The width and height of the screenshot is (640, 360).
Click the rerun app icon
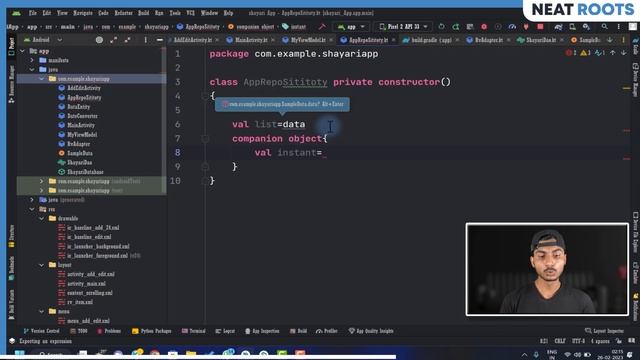point(441,27)
